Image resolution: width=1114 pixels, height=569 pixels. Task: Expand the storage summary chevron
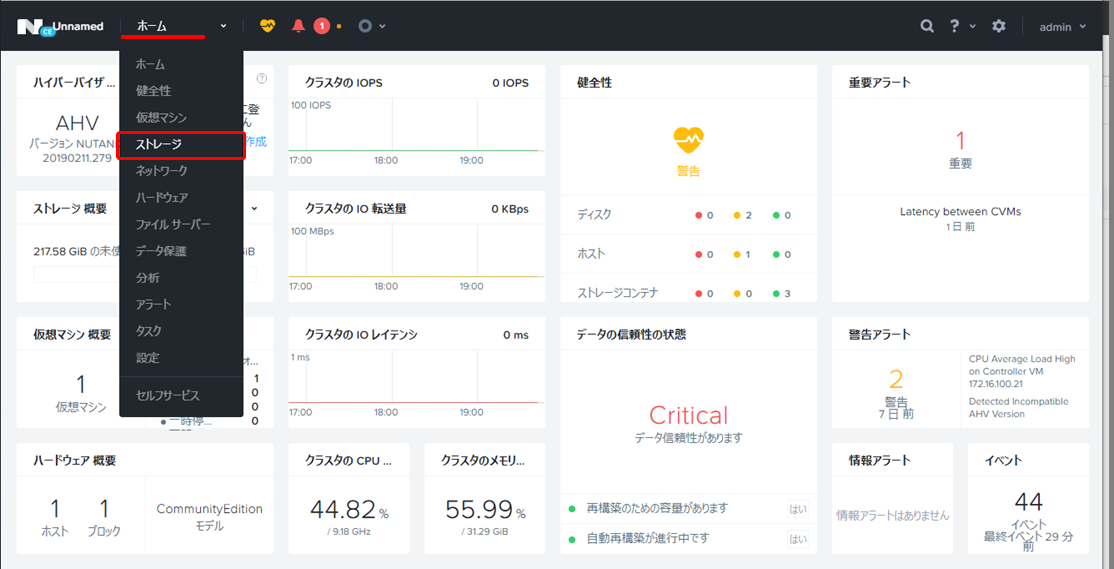(x=254, y=208)
